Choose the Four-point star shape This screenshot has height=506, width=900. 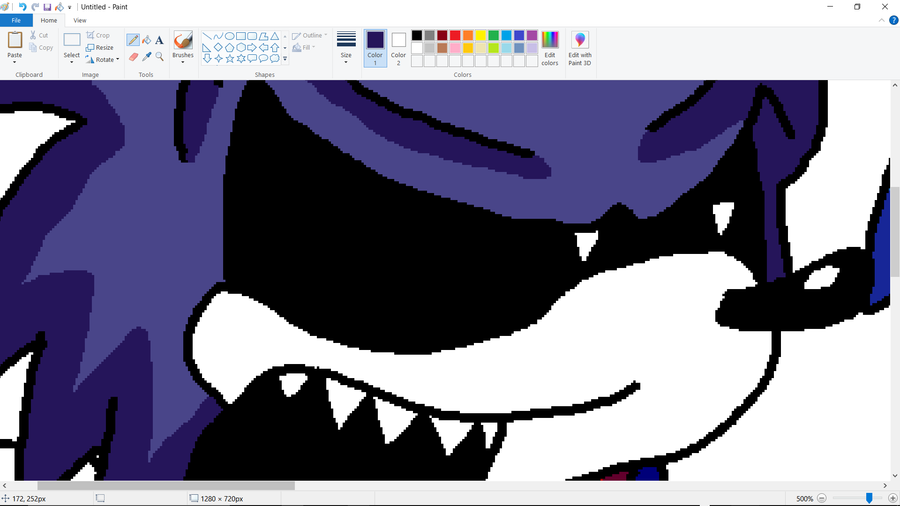(218, 58)
